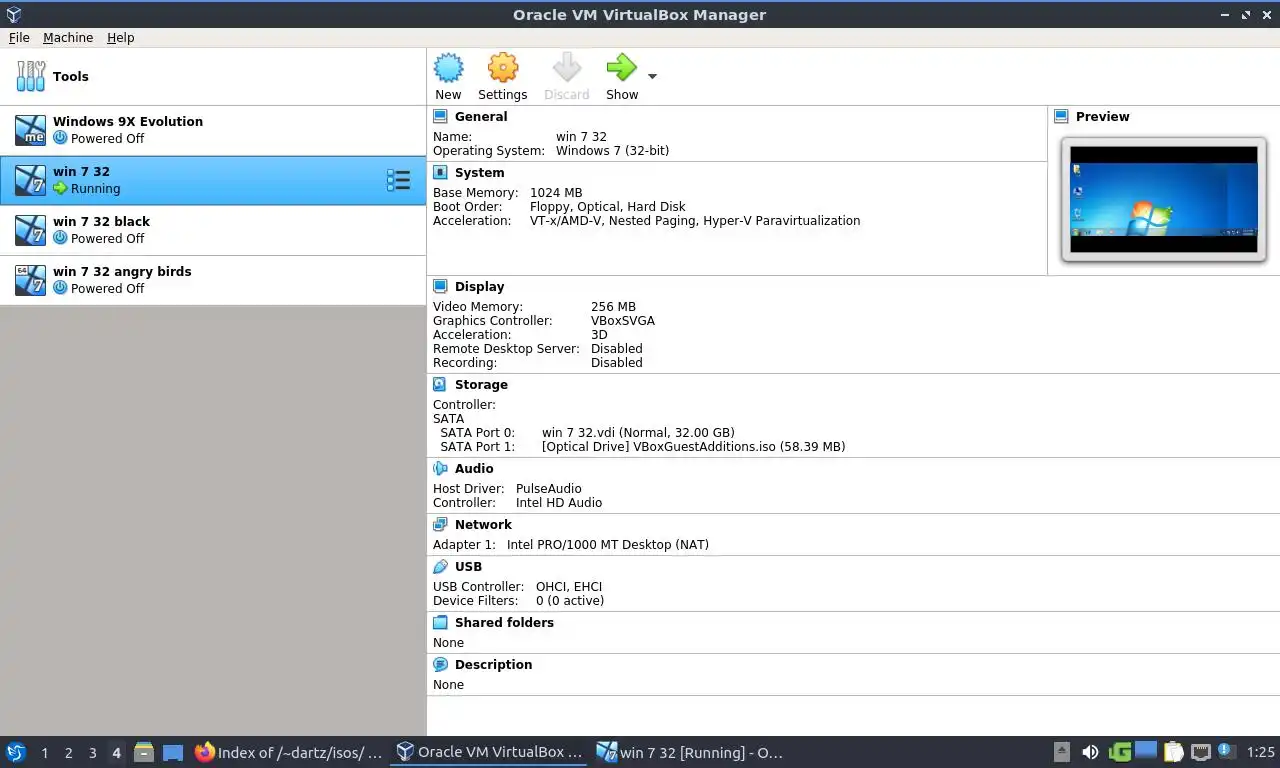Screen dimensions: 1280x768
Task: Select the win 7 32 angry birds VM
Action: (x=213, y=280)
